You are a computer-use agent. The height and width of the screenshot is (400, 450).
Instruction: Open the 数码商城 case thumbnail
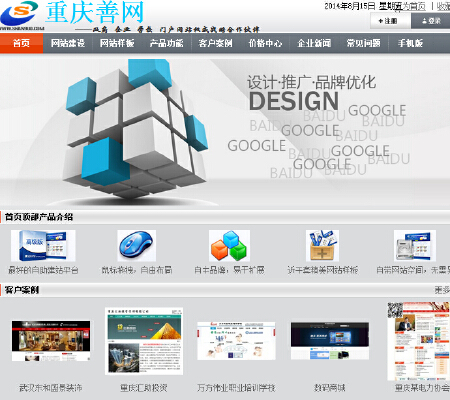[330, 341]
